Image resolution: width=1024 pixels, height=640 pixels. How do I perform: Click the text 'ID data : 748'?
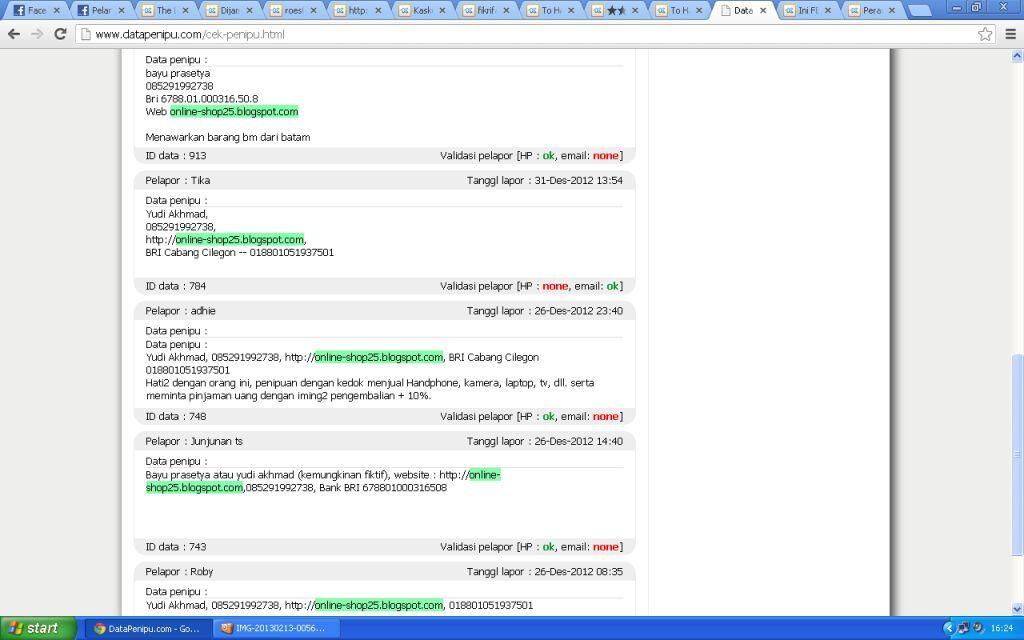(176, 416)
